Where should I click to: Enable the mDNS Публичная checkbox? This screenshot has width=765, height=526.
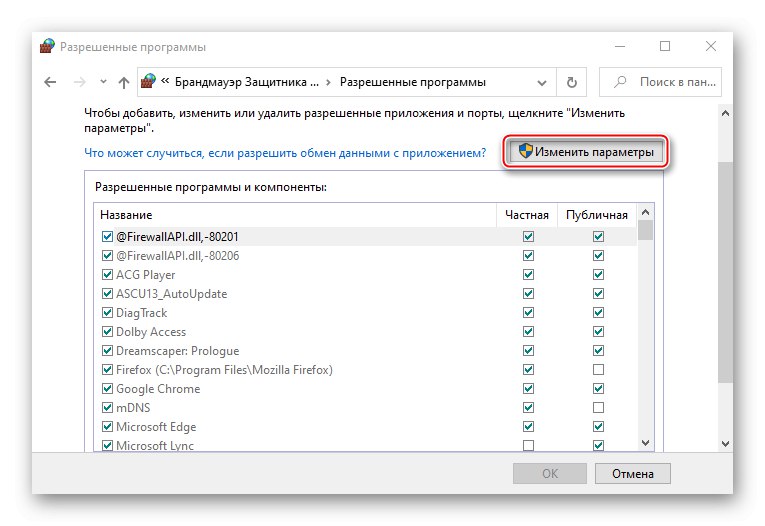[x=599, y=407]
